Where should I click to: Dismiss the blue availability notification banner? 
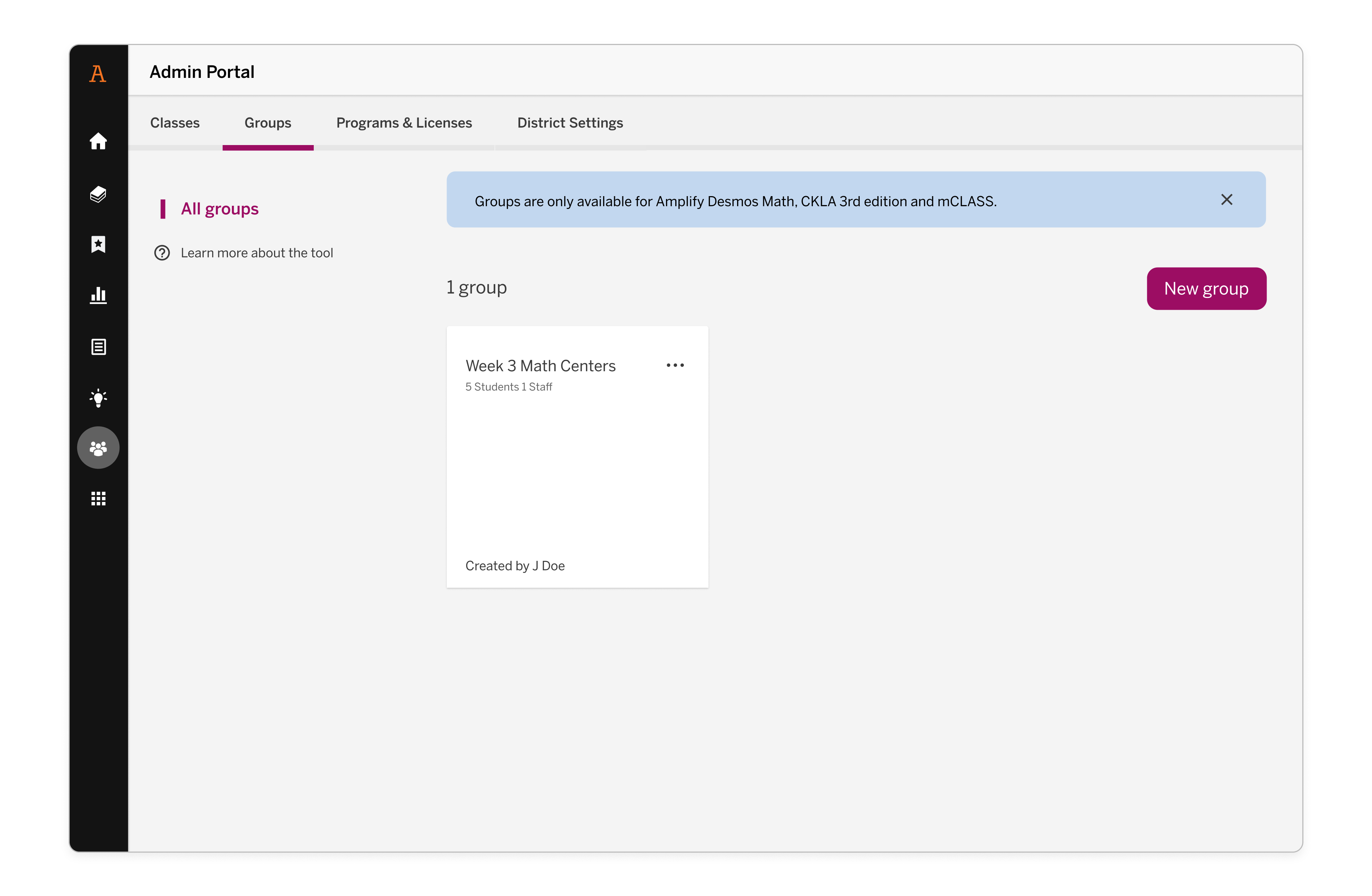(x=1227, y=200)
